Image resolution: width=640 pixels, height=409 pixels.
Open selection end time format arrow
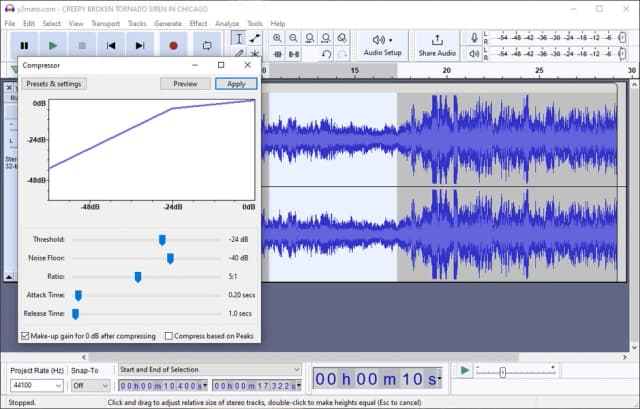299,385
